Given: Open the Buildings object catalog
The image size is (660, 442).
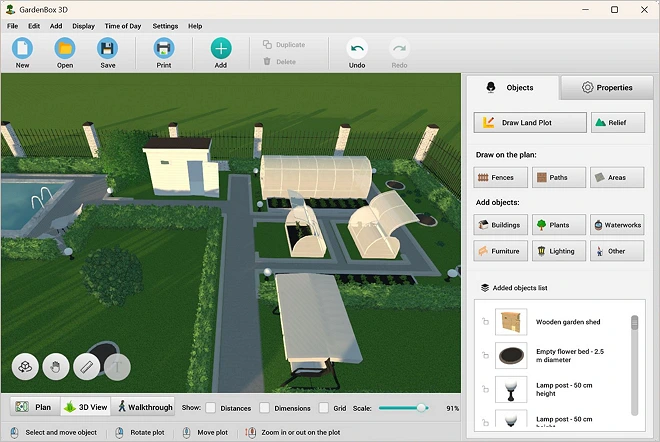Looking at the screenshot, I should coord(500,225).
